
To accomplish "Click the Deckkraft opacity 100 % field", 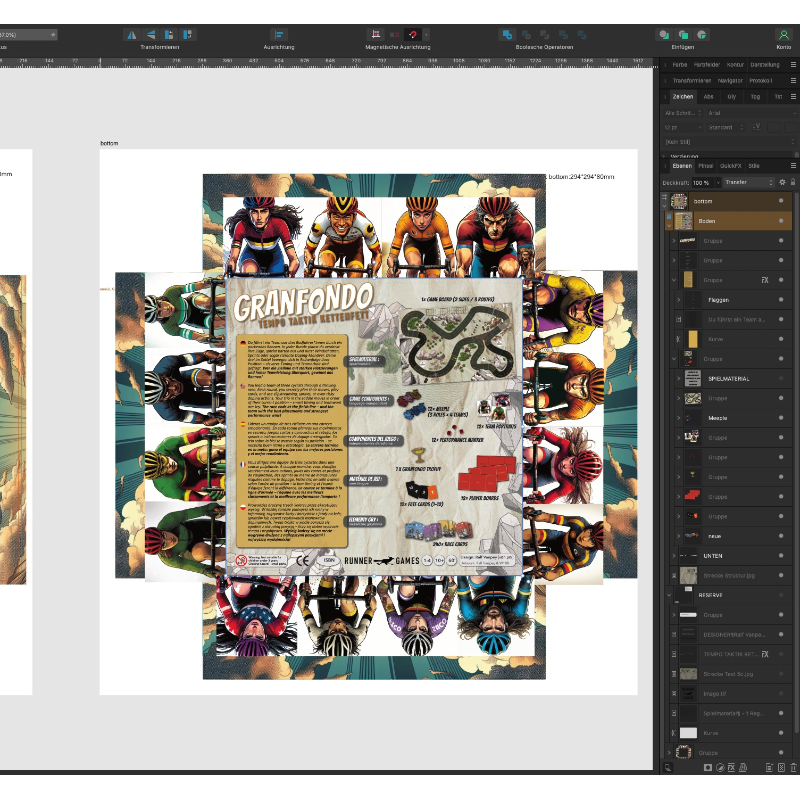I will 704,182.
